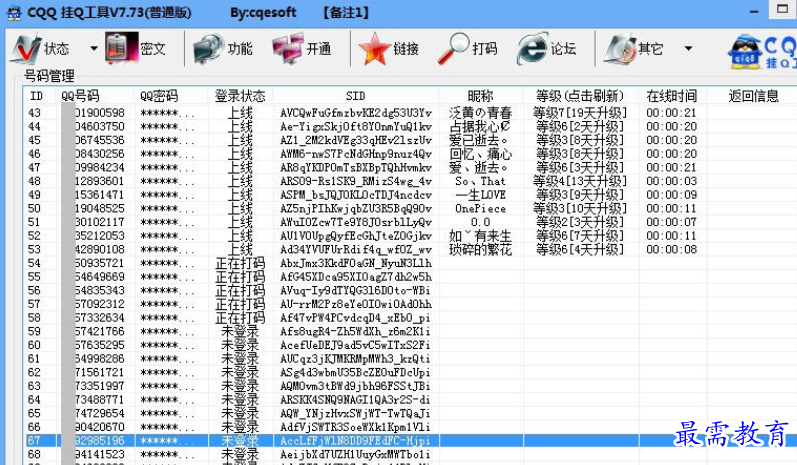Viewport: 797px width, 465px height.
Task: Click password cell of row 50
Action: click(x=167, y=209)
